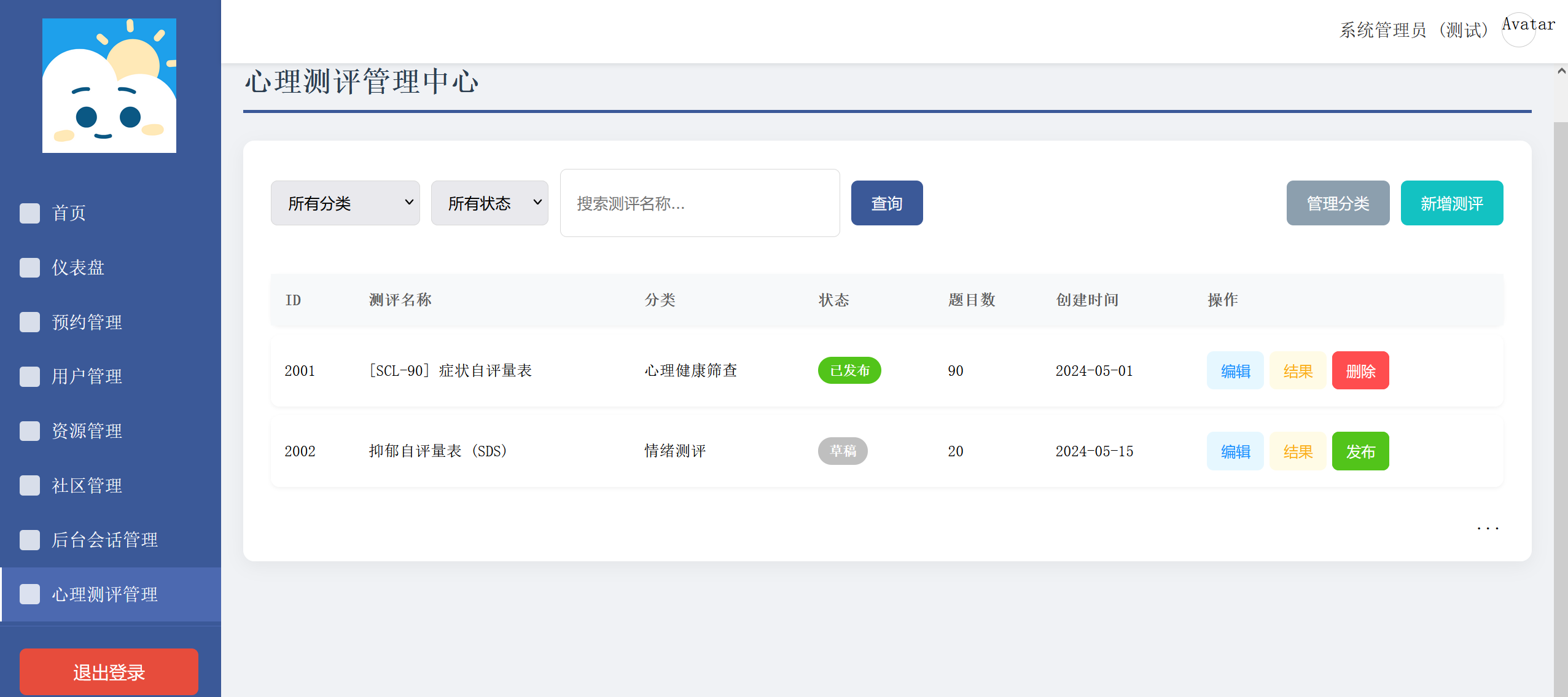Click the icon beside 资源管理
The height and width of the screenshot is (697, 1568).
coord(29,431)
